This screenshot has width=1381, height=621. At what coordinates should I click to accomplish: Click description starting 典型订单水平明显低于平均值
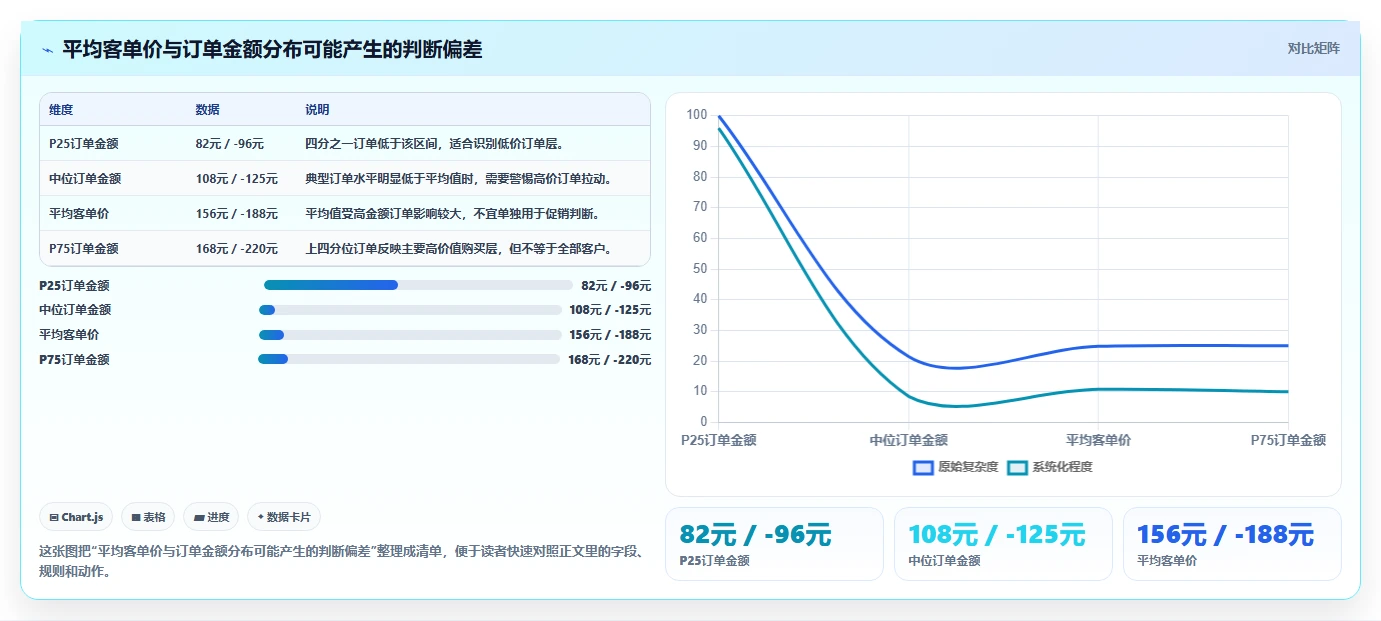click(458, 179)
